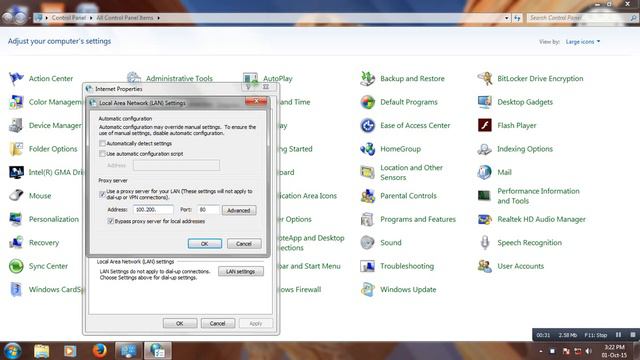Screen dimensions: 640x360
Task: Open Mail icon
Action: [484, 172]
